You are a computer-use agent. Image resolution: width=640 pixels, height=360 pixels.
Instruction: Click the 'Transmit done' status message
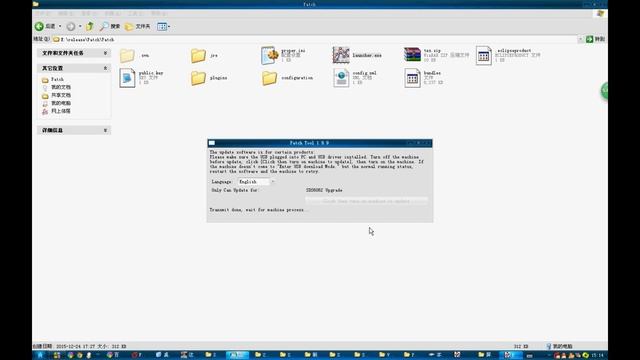click(259, 210)
